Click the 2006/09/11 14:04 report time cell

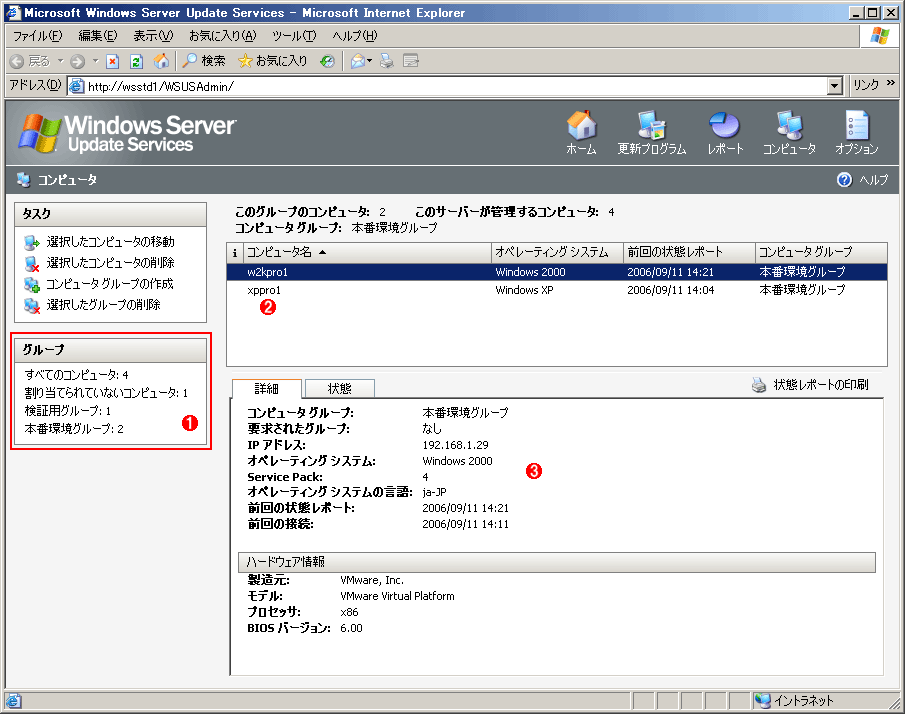click(671, 290)
